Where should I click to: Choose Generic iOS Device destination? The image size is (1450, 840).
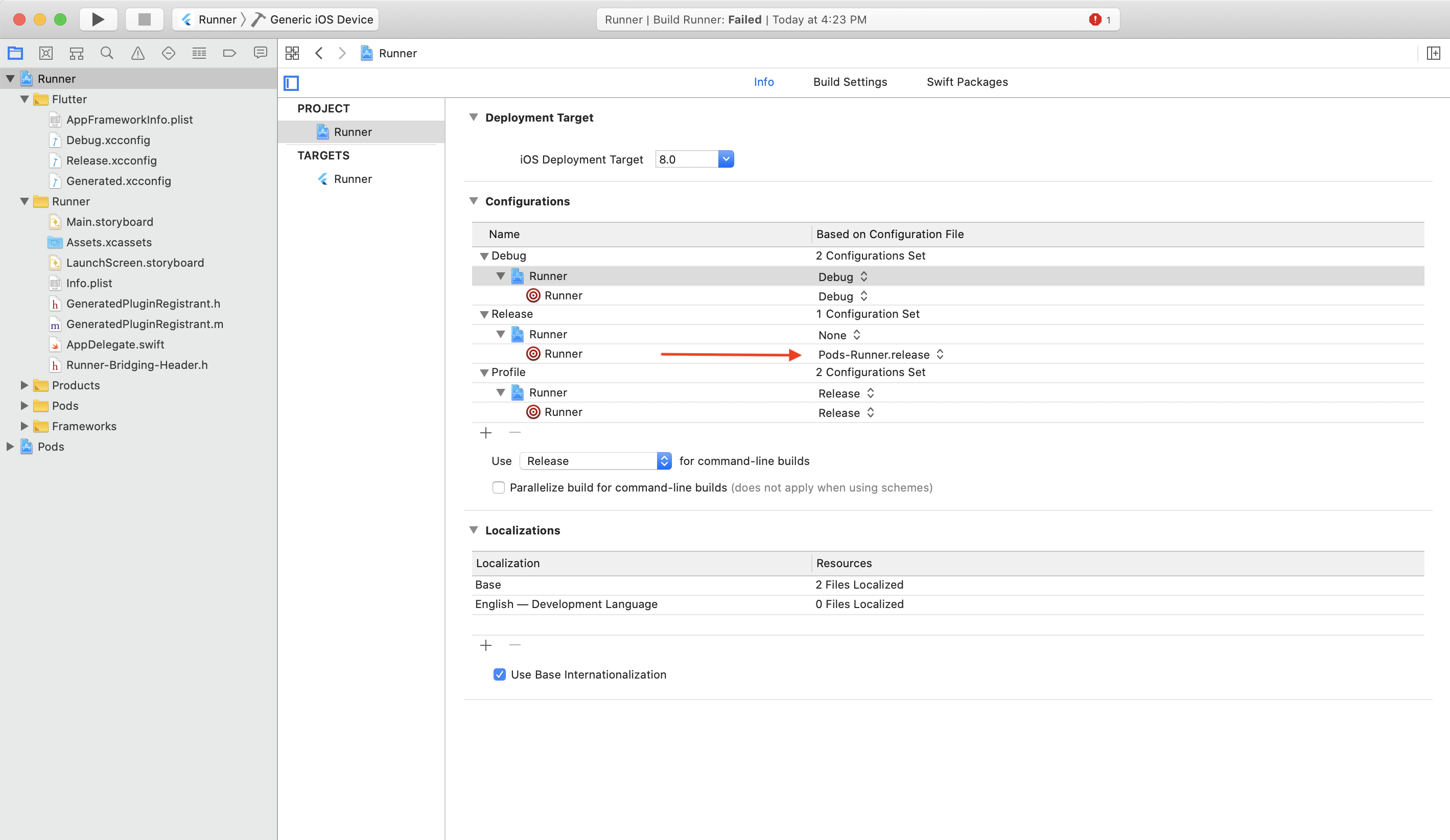[314, 19]
